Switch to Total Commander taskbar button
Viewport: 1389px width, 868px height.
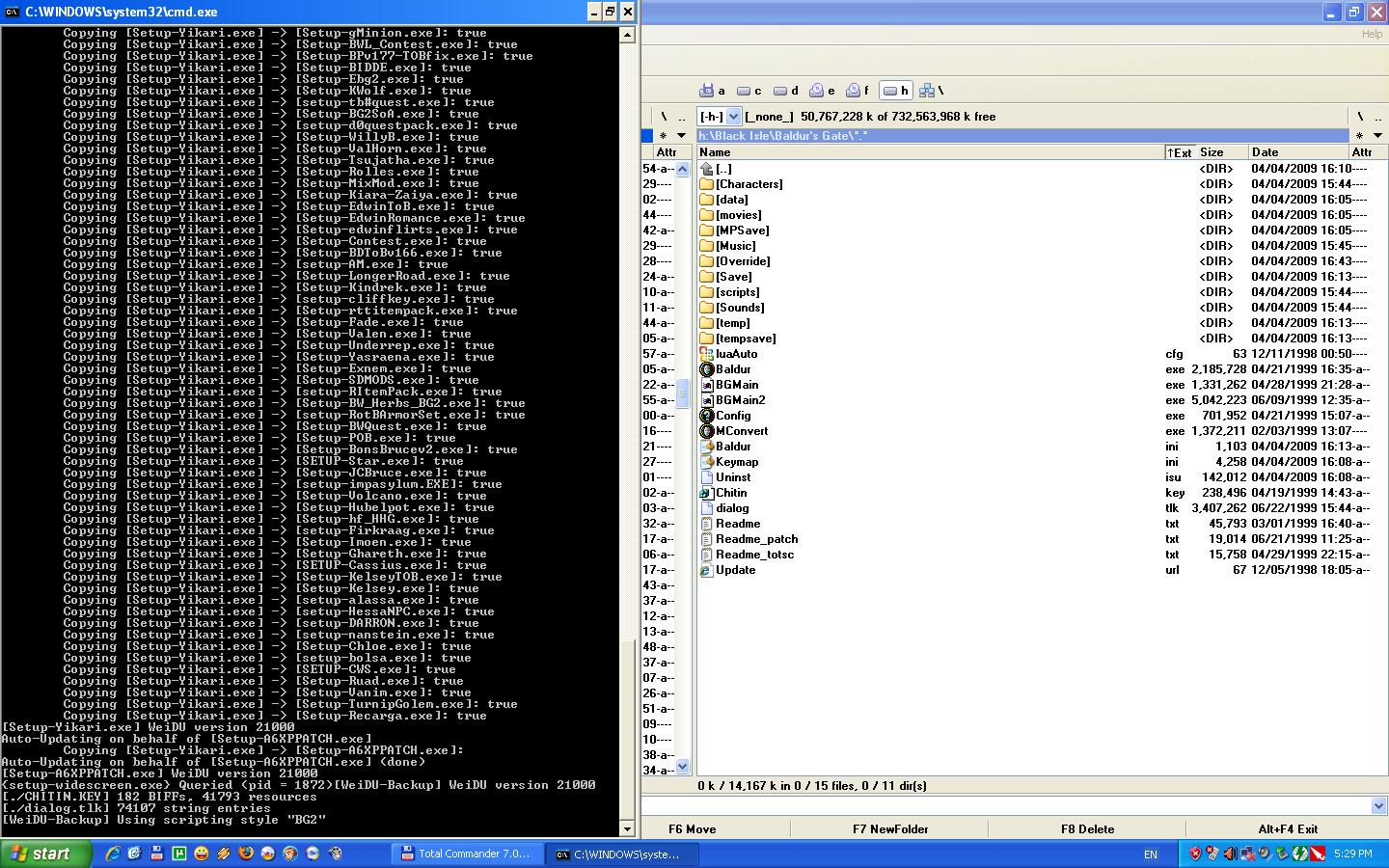tap(467, 854)
